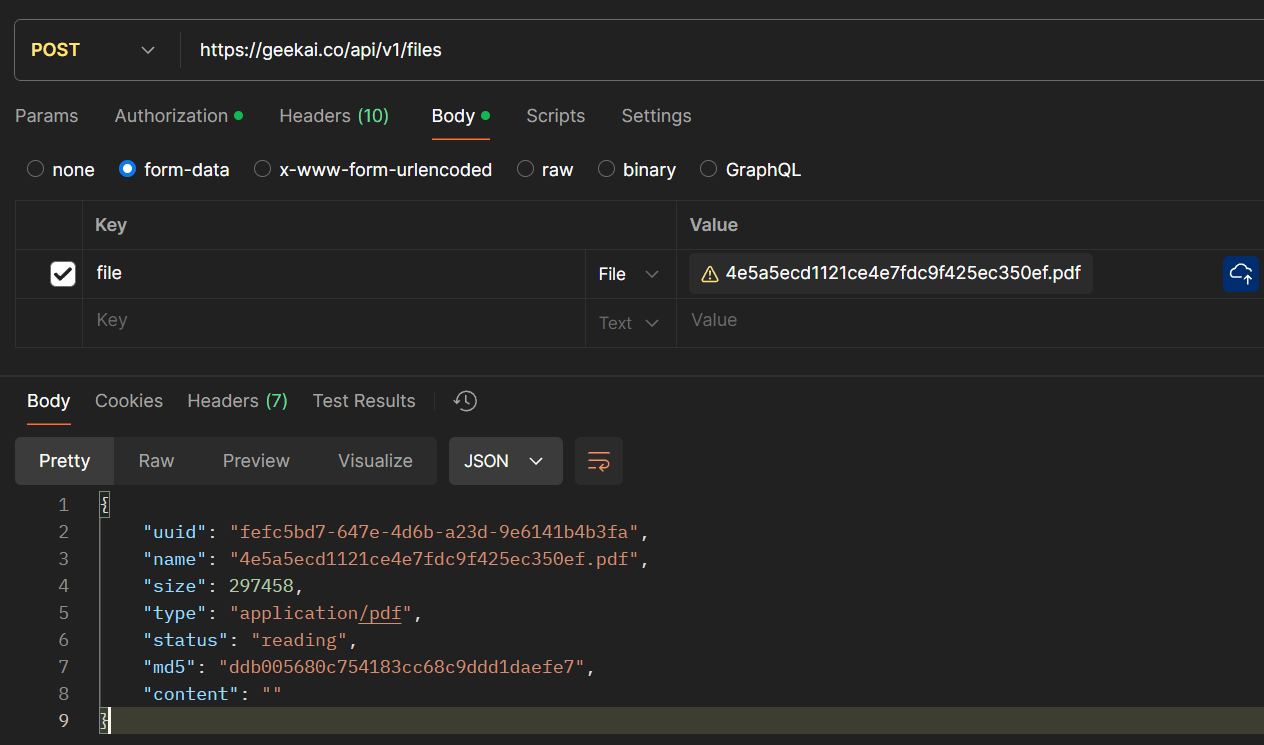Switch to Preview response view

pyautogui.click(x=256, y=461)
